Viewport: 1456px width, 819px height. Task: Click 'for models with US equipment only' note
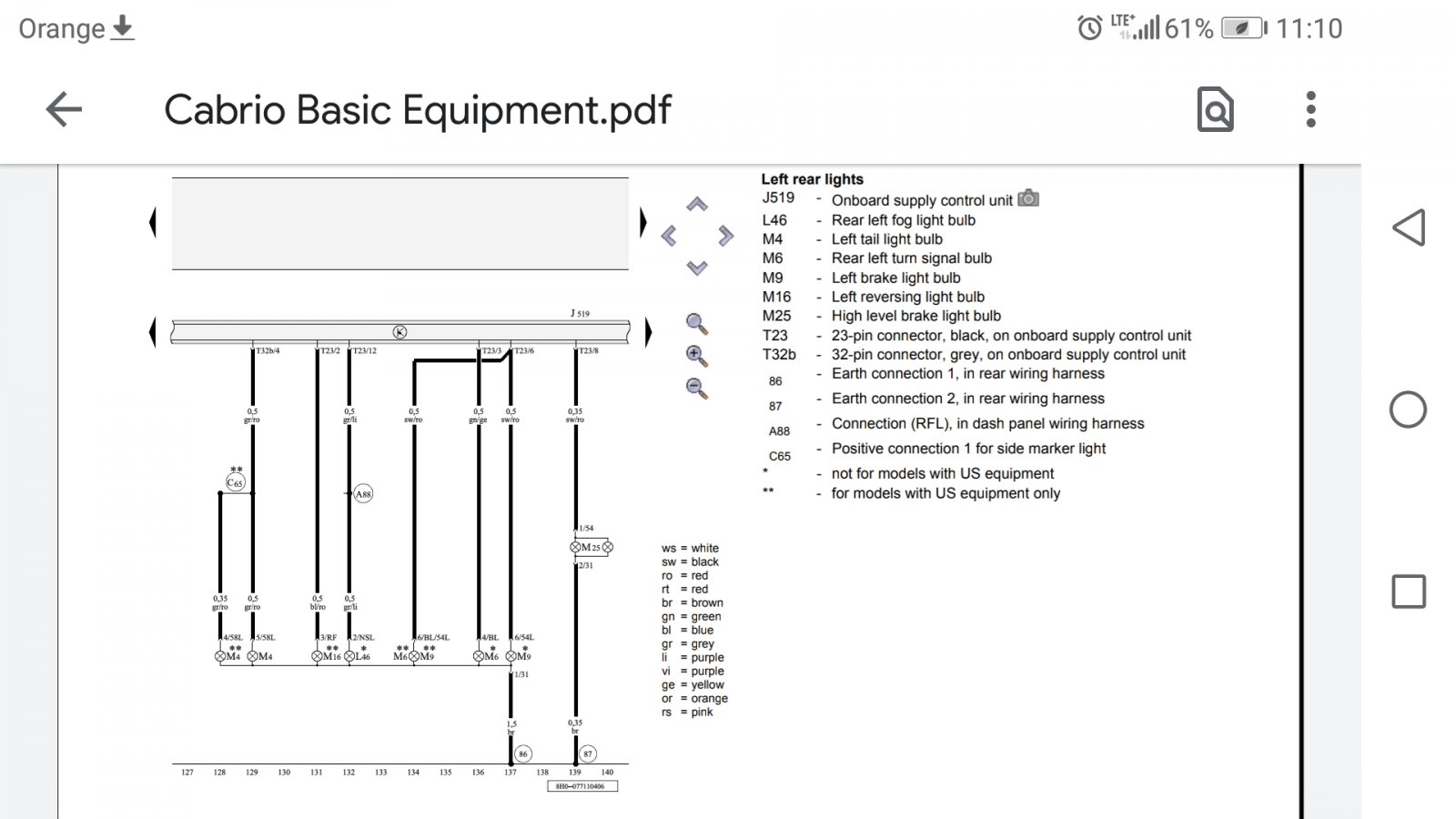[945, 493]
